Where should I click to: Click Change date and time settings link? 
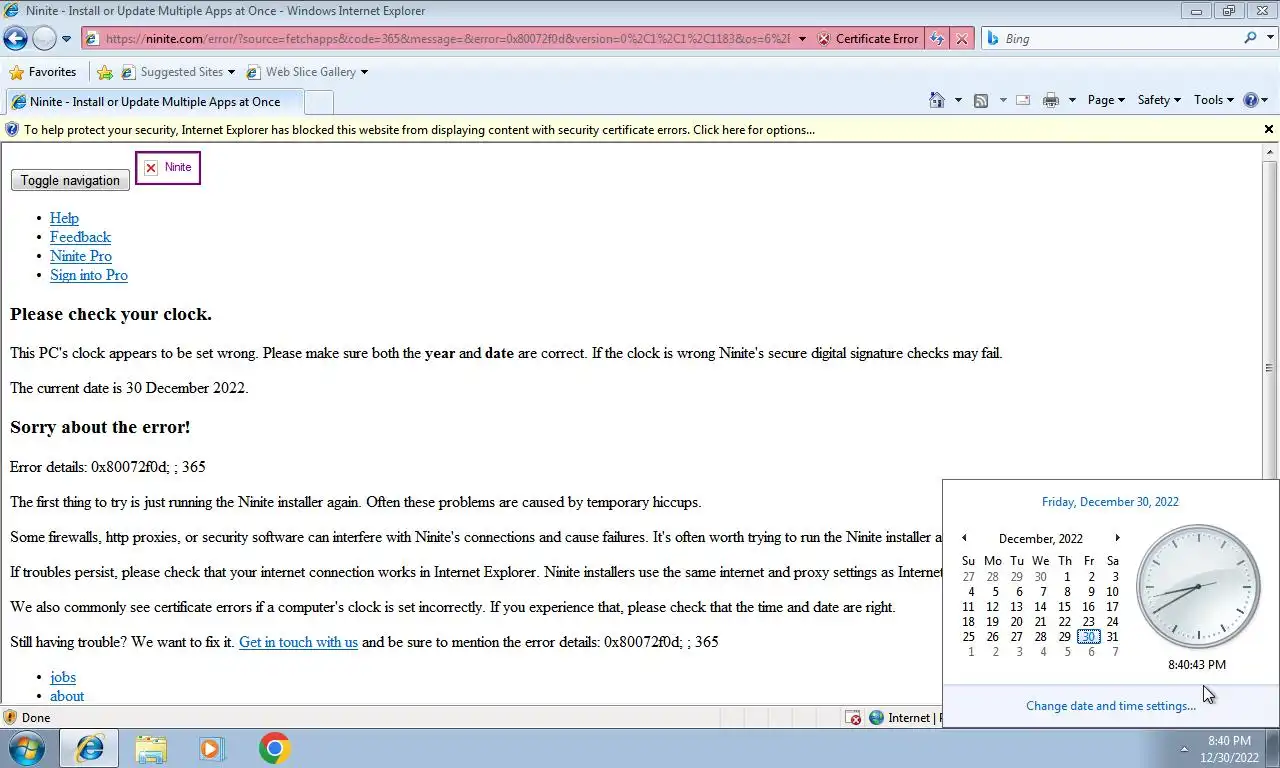click(x=1110, y=706)
